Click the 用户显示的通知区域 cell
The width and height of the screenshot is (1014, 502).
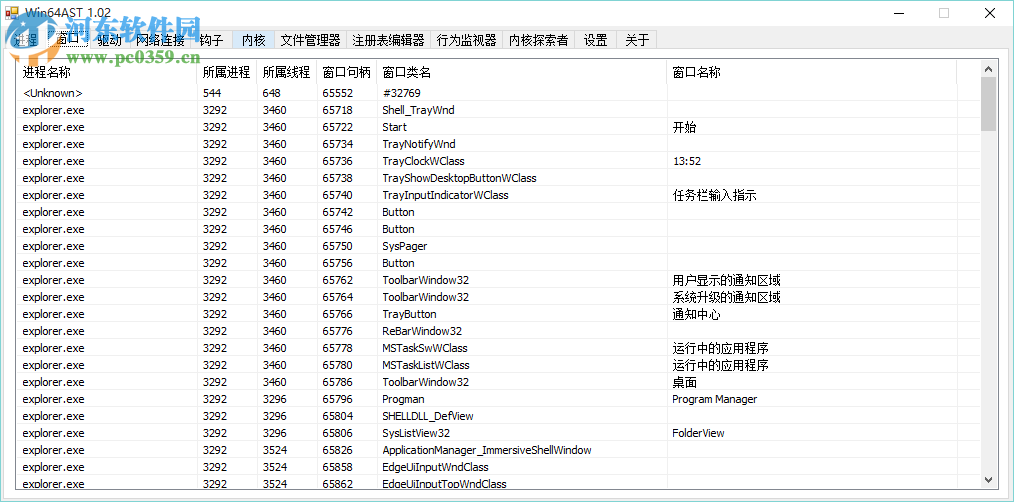pyautogui.click(x=726, y=280)
